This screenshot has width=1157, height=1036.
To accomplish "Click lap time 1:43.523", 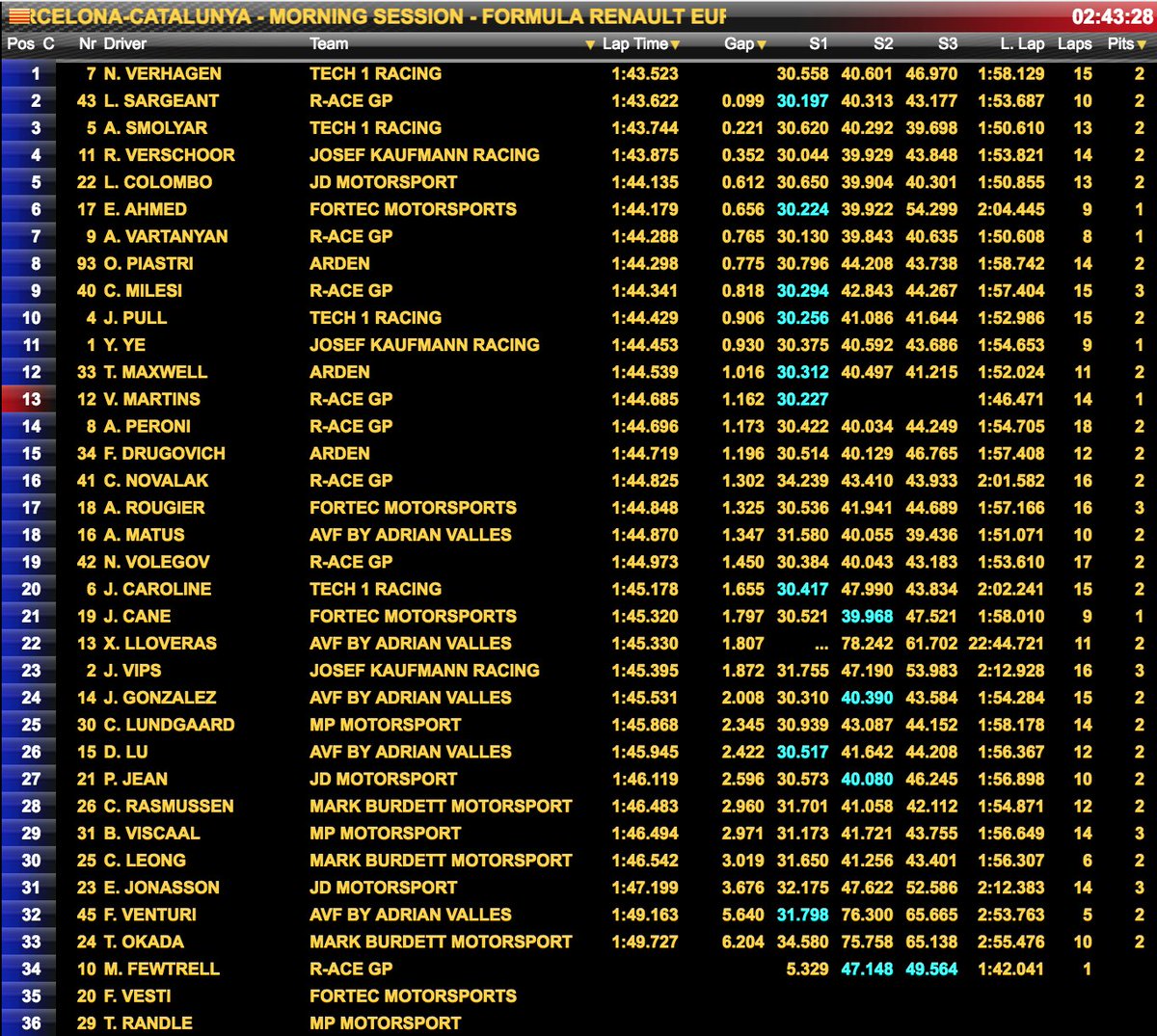I will 645,73.
